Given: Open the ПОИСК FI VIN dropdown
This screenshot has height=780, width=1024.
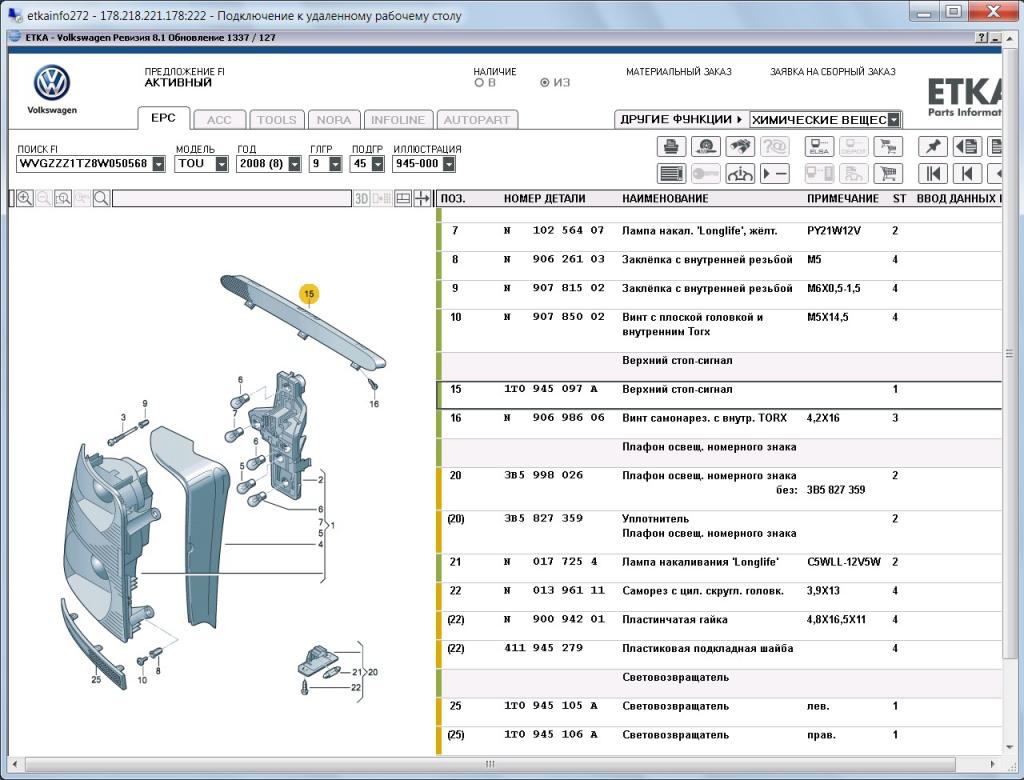Looking at the screenshot, I should click(159, 164).
